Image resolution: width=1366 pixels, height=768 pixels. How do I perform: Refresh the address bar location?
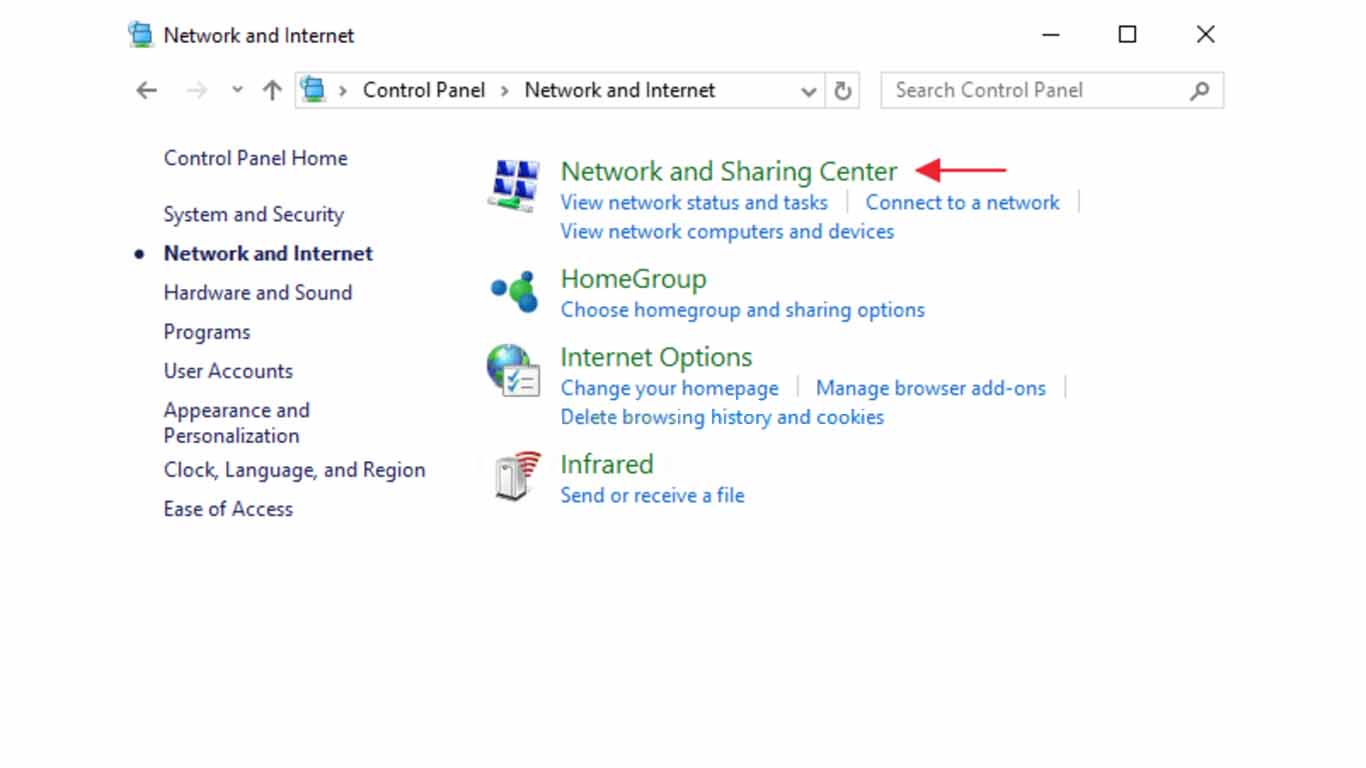point(843,89)
